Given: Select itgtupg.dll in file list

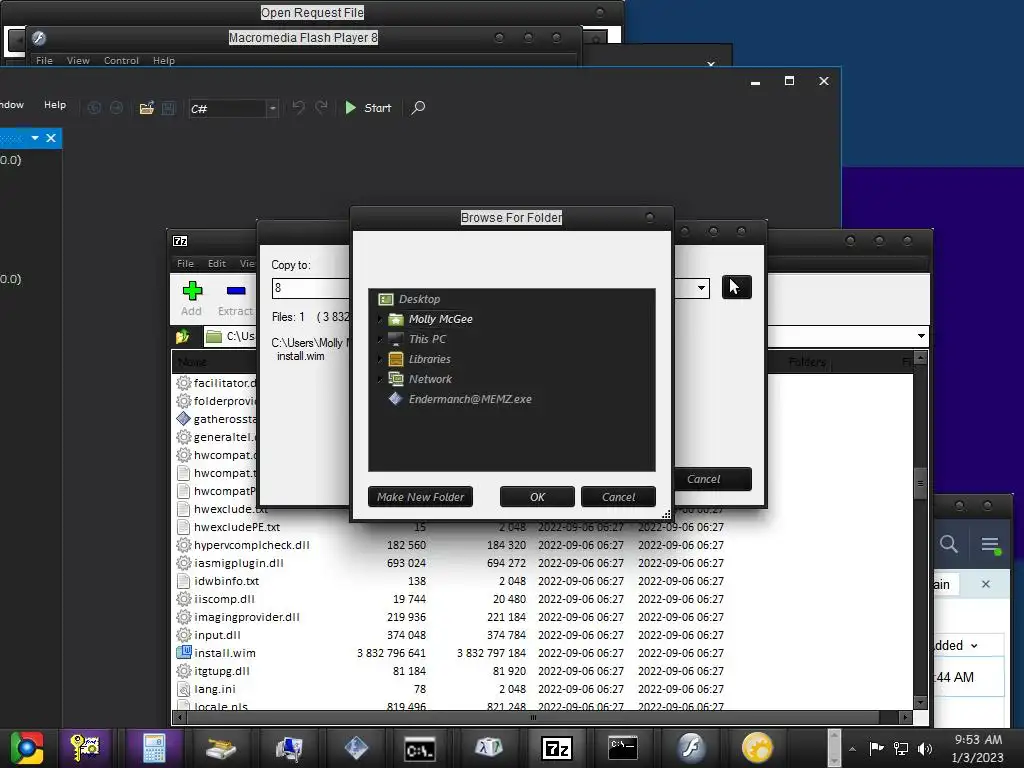Looking at the screenshot, I should coord(221,671).
